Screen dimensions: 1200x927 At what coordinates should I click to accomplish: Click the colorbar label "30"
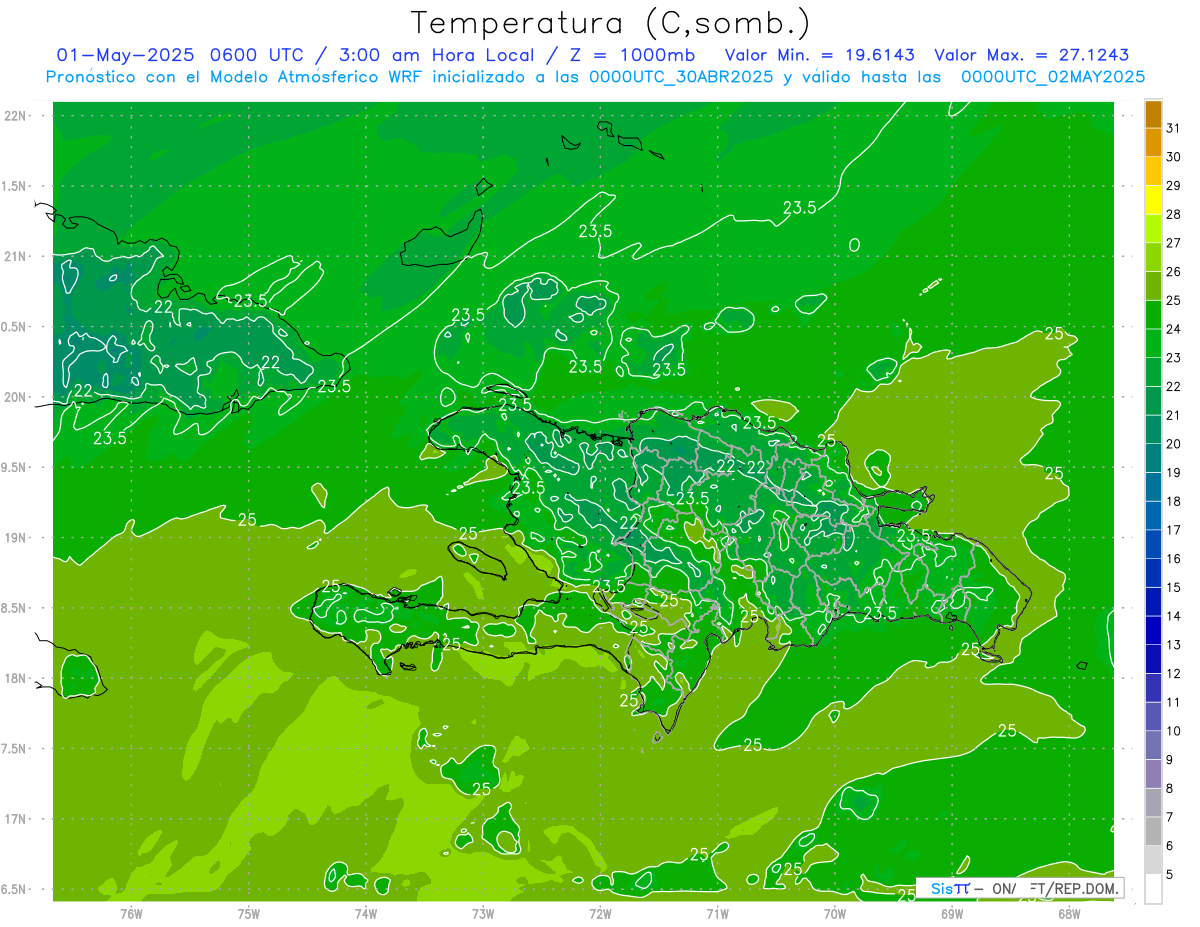tap(1173, 157)
